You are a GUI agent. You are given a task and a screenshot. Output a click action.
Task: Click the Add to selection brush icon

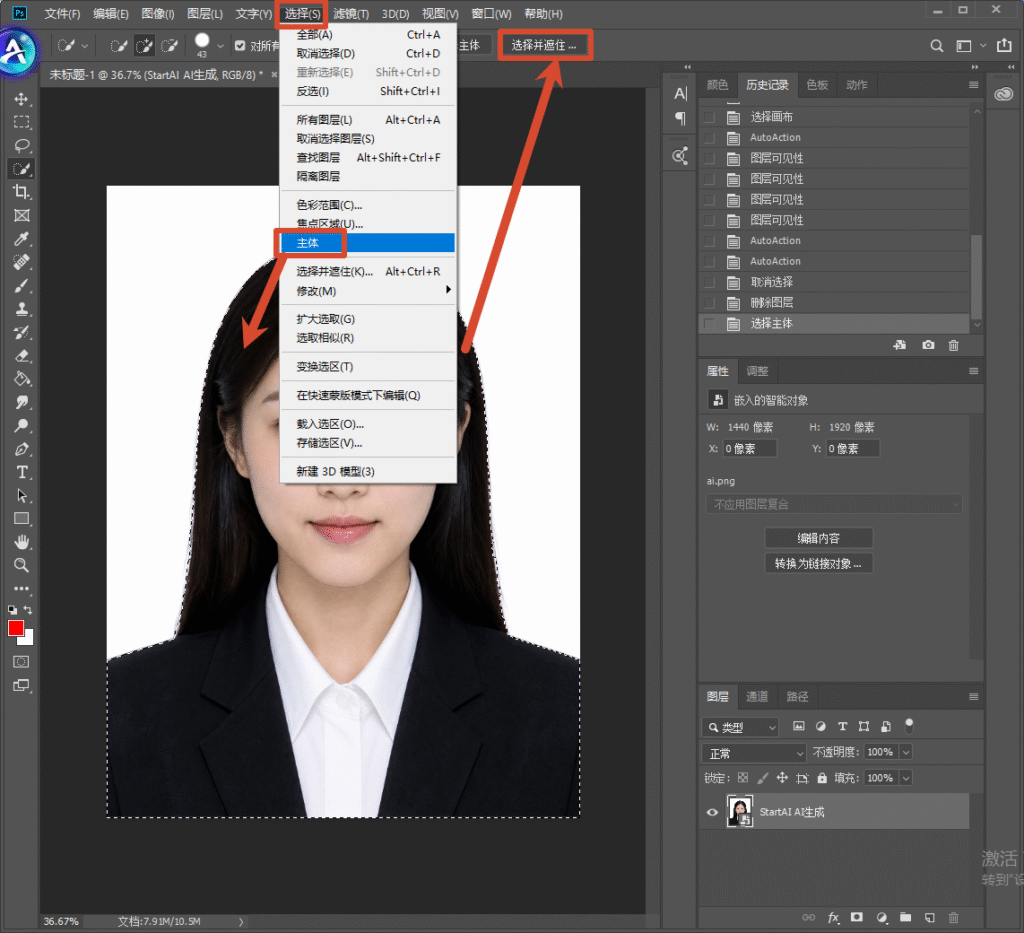coord(144,46)
